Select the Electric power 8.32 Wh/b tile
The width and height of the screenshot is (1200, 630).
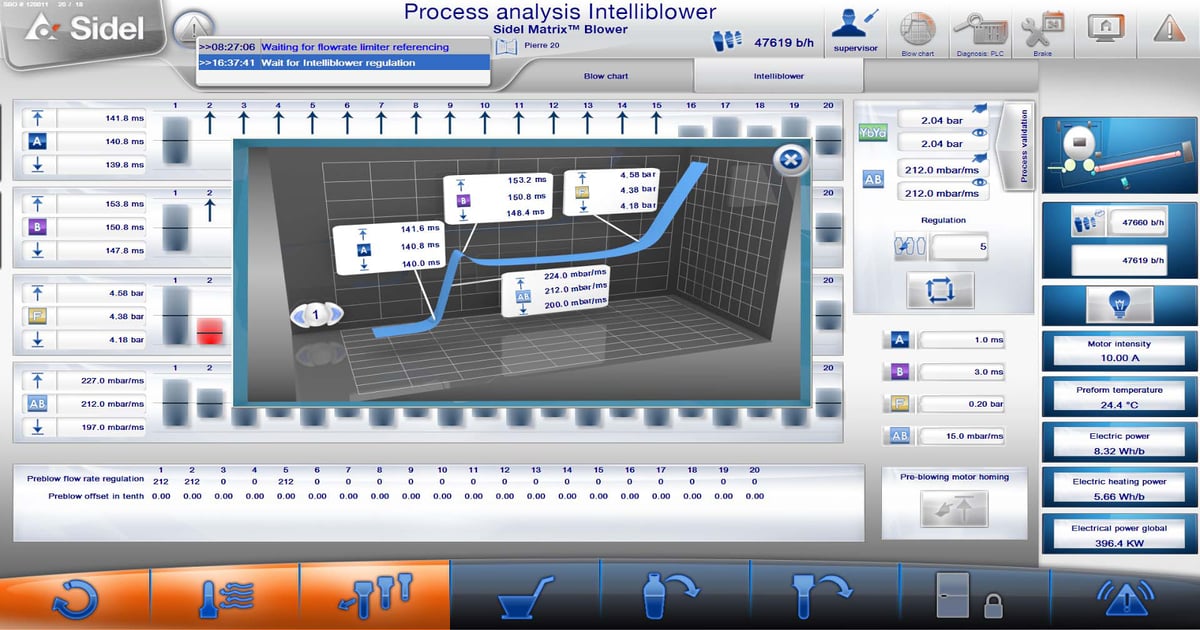(x=1118, y=442)
